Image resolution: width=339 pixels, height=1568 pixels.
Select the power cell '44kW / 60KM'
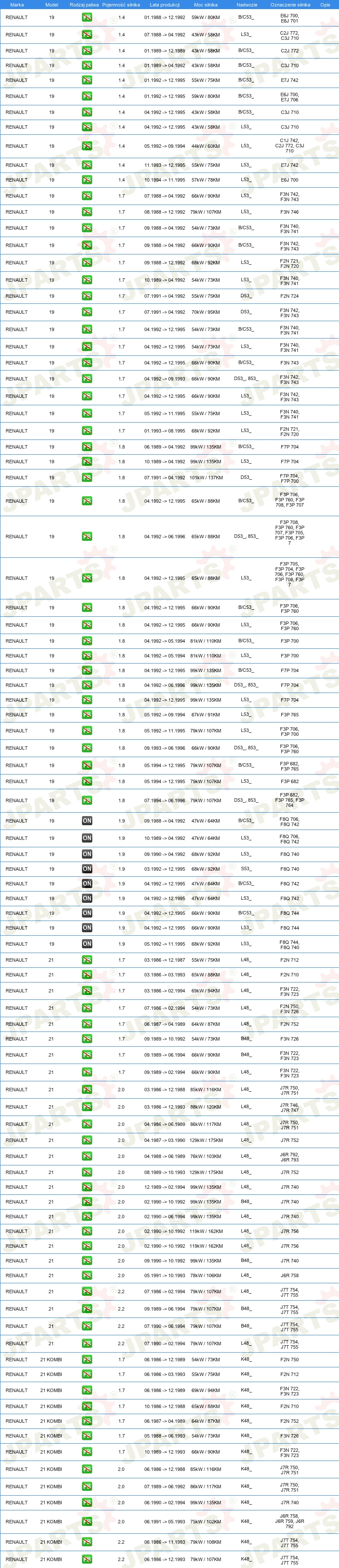pyautogui.click(x=206, y=146)
